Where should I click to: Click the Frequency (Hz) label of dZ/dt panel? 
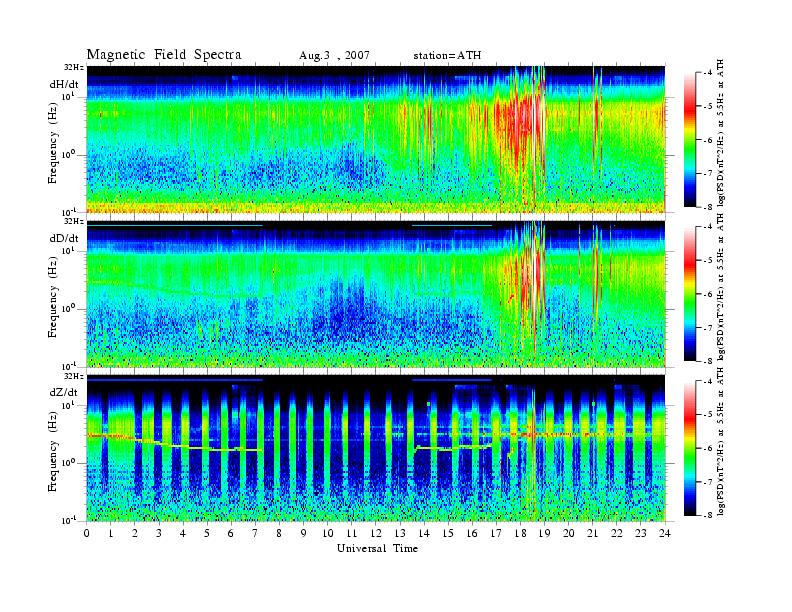click(53, 451)
